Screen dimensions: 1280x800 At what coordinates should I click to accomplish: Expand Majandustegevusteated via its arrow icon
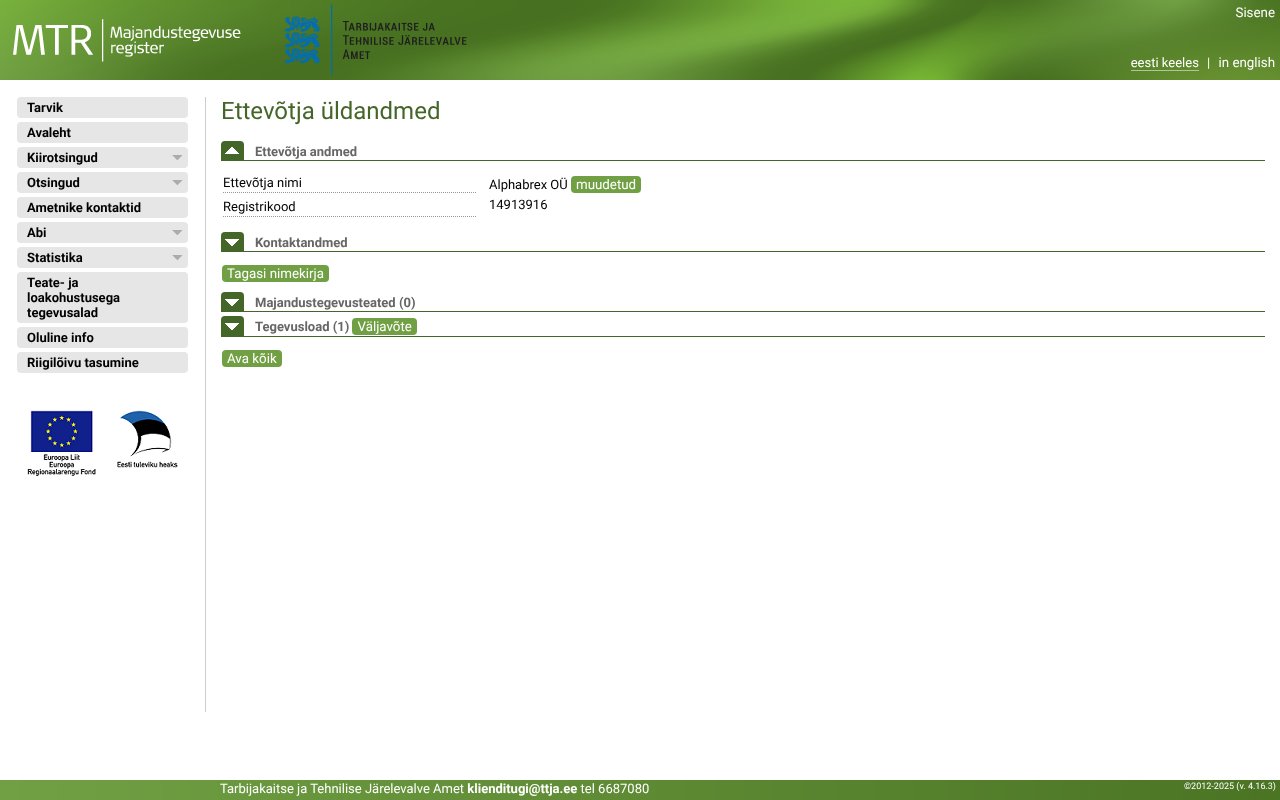click(x=232, y=301)
